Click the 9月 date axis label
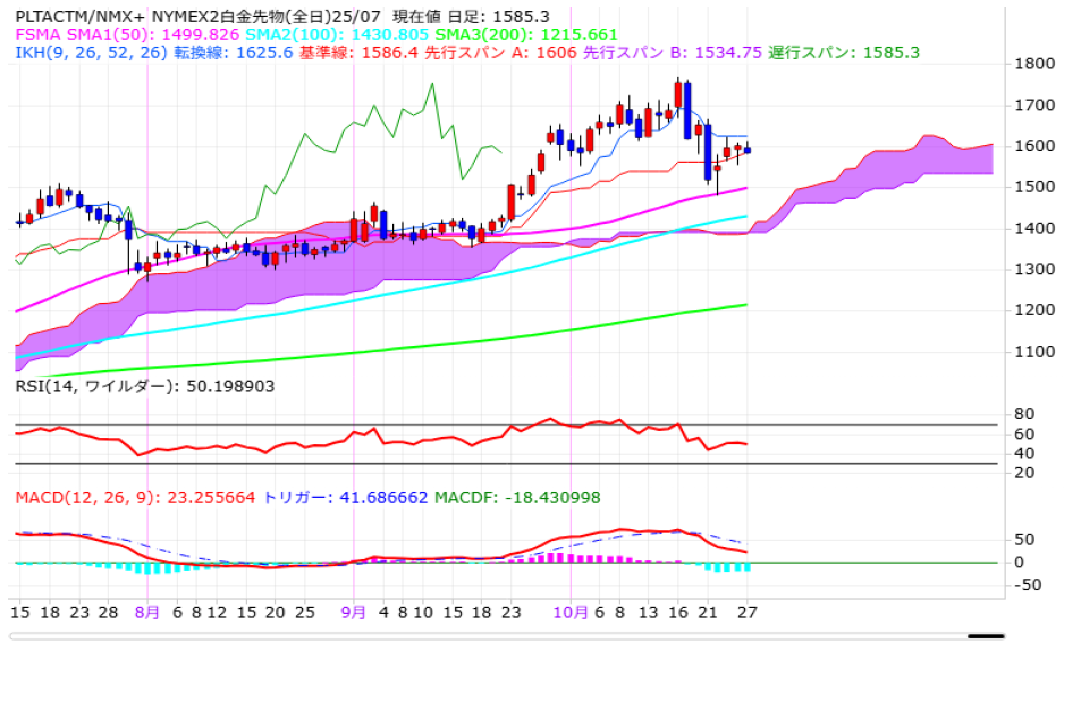Image resolution: width=1080 pixels, height=703 pixels. [x=354, y=610]
